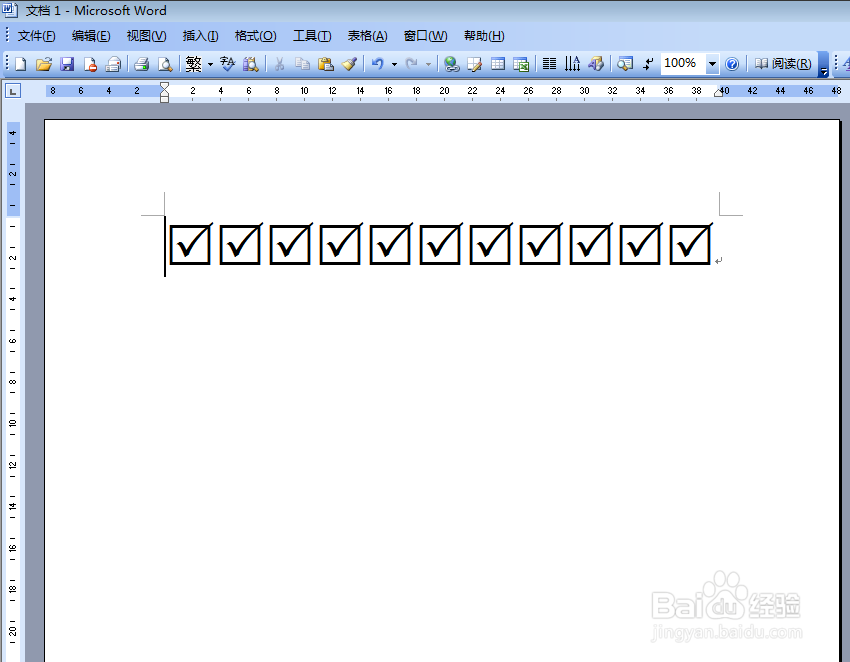Click the 繁 Chinese conversion icon
Image resolution: width=850 pixels, height=662 pixels.
click(x=194, y=64)
